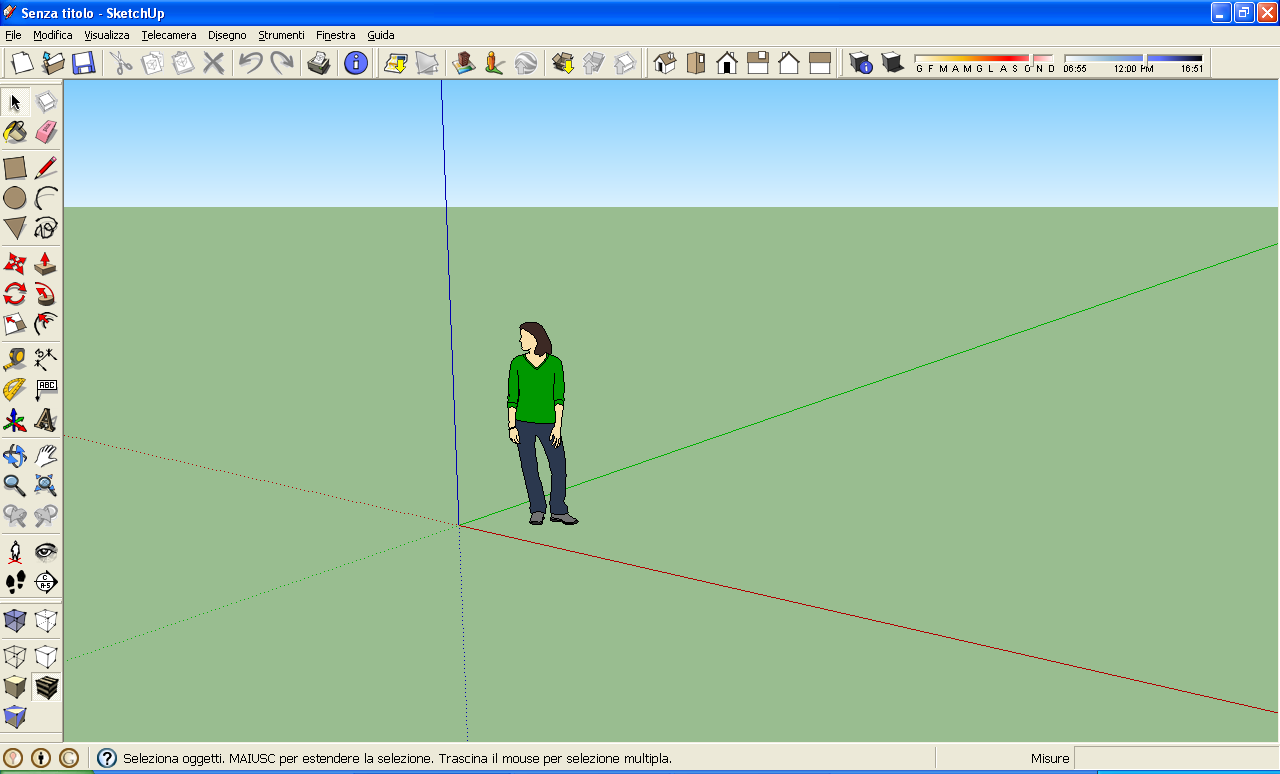
Task: Choose the Walk footprints tool
Action: (15, 582)
